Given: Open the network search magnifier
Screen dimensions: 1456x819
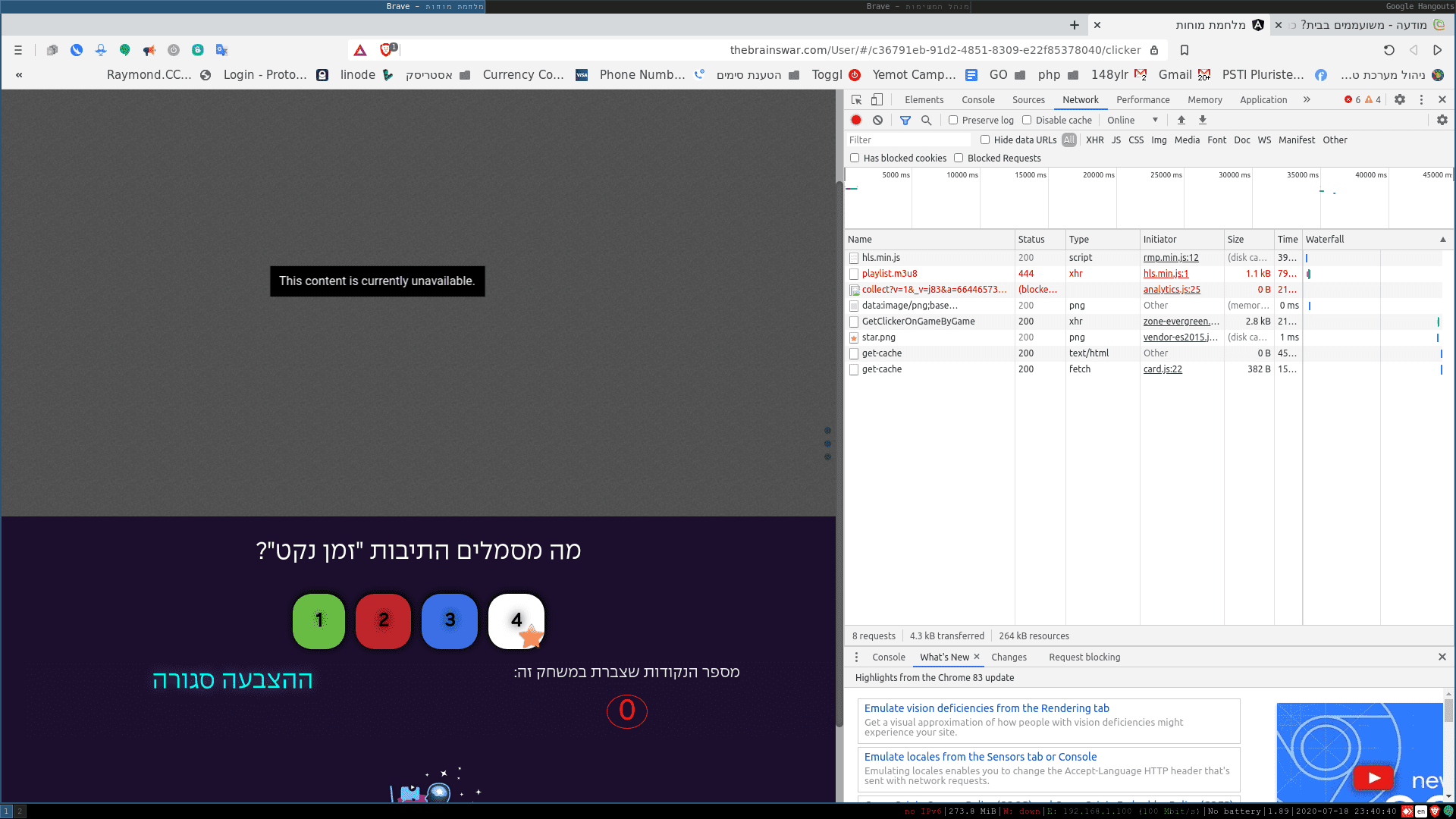Looking at the screenshot, I should (x=926, y=120).
